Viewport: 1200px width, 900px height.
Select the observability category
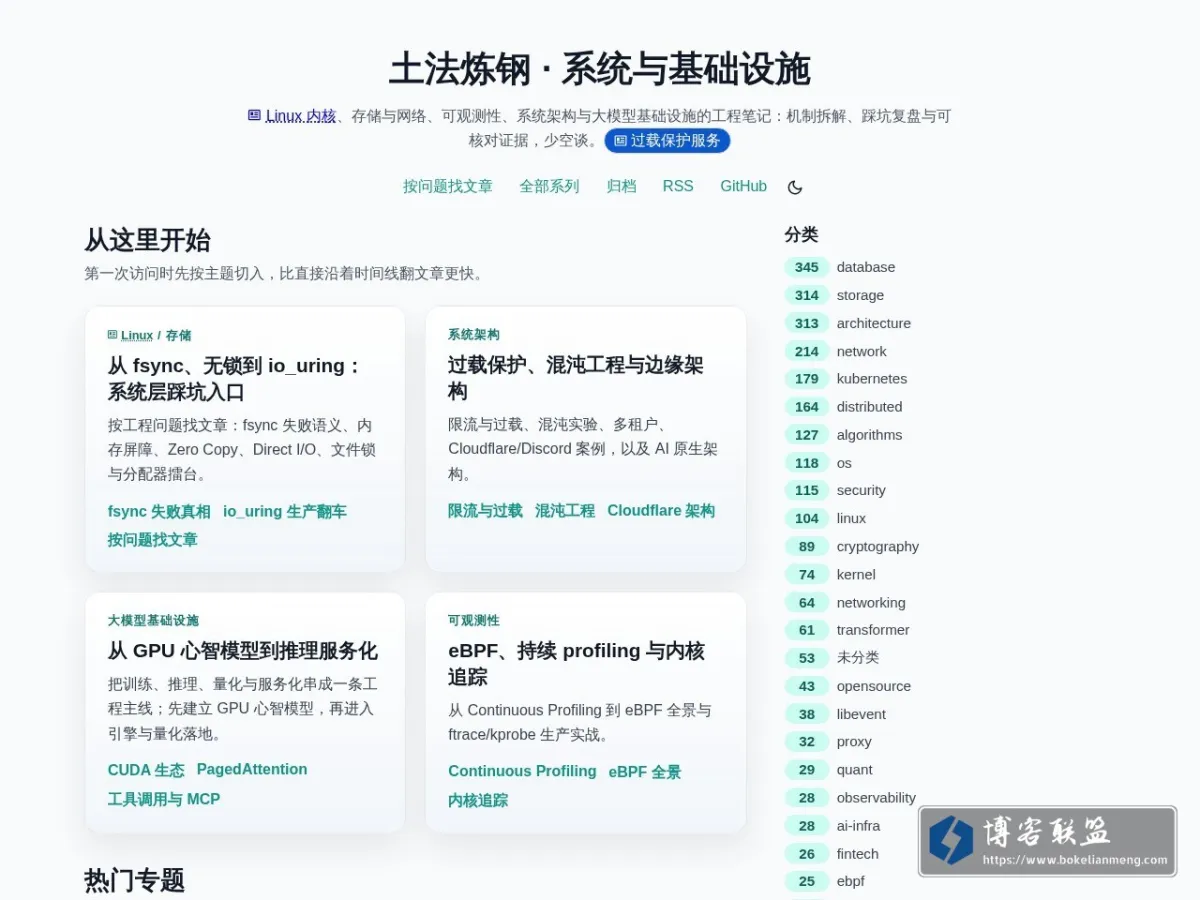click(876, 798)
